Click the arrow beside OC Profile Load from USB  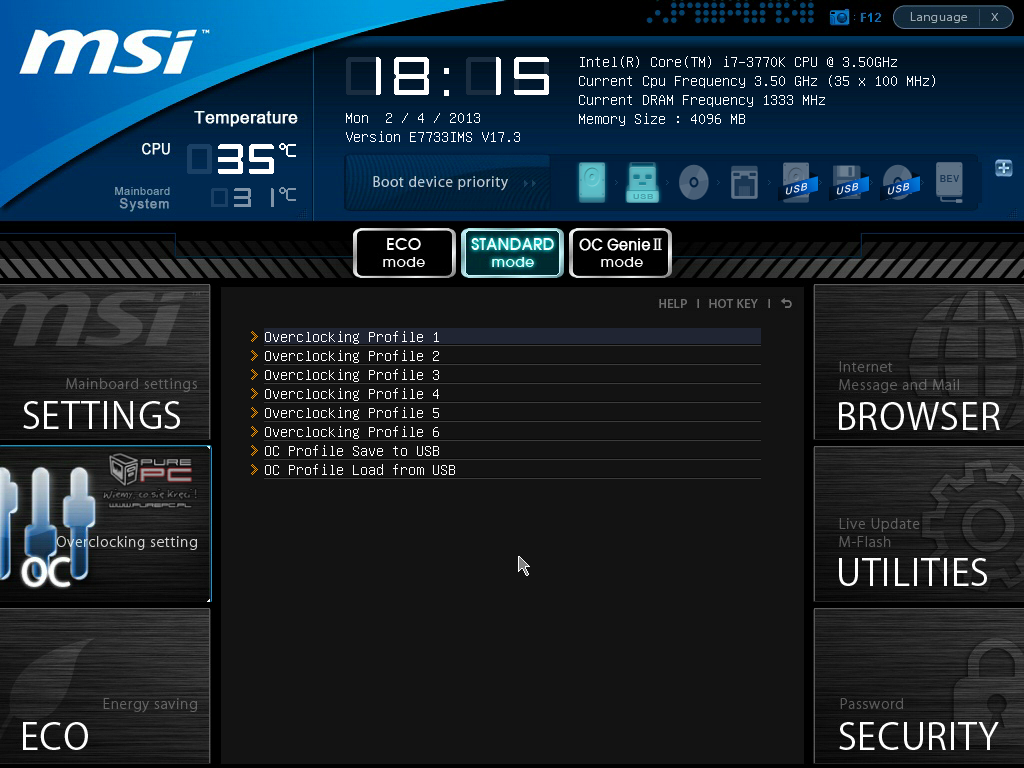click(x=255, y=470)
